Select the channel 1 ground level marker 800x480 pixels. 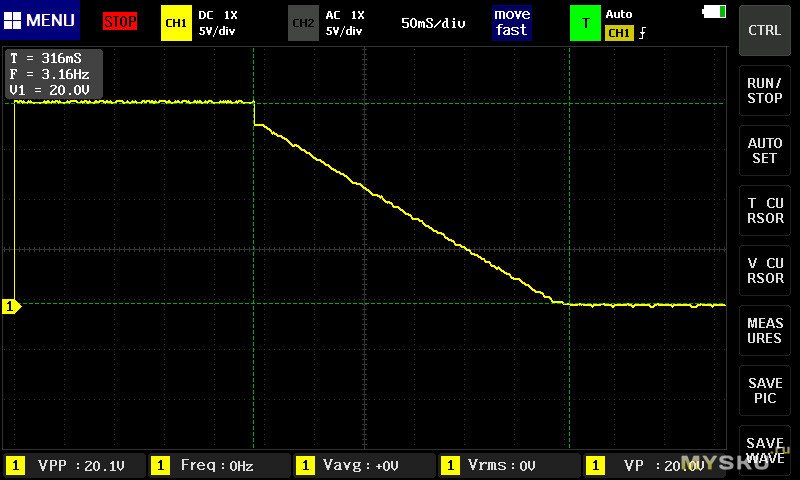pyautogui.click(x=11, y=306)
